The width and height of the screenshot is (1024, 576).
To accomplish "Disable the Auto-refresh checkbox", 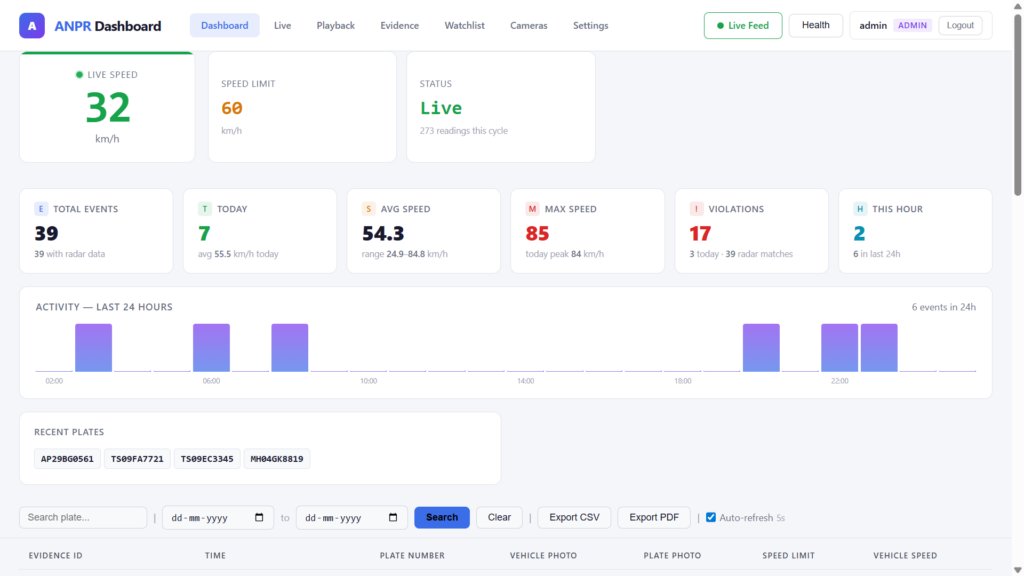I will pyautogui.click(x=711, y=517).
